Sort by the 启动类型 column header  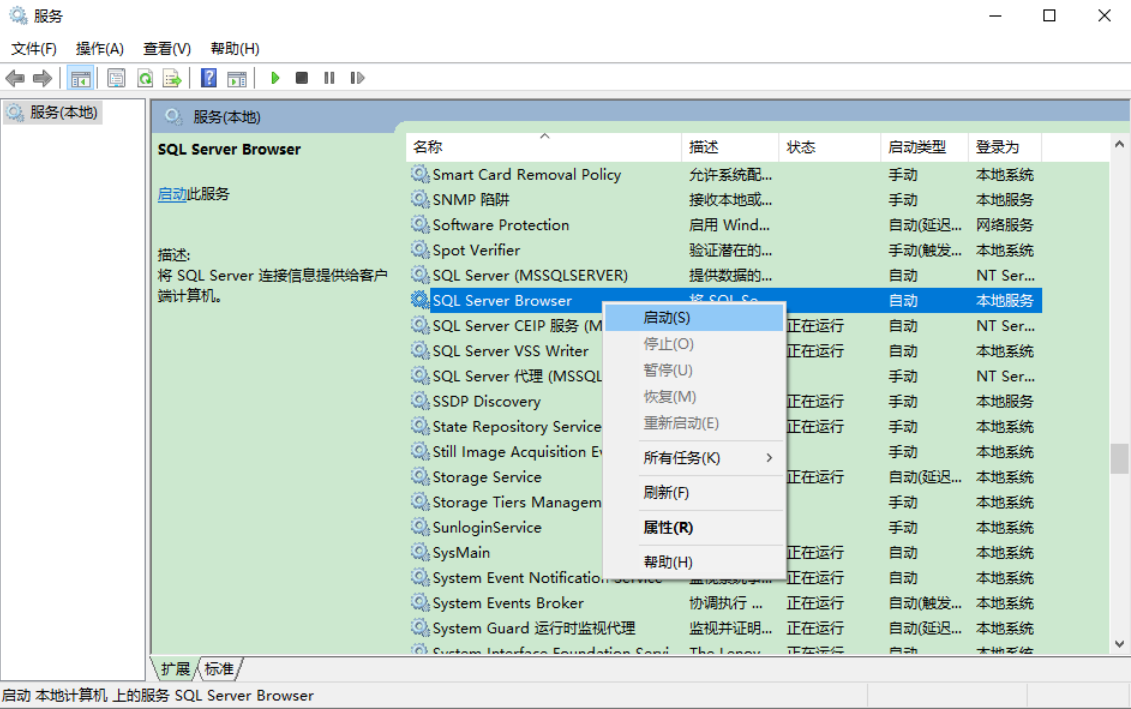[924, 147]
